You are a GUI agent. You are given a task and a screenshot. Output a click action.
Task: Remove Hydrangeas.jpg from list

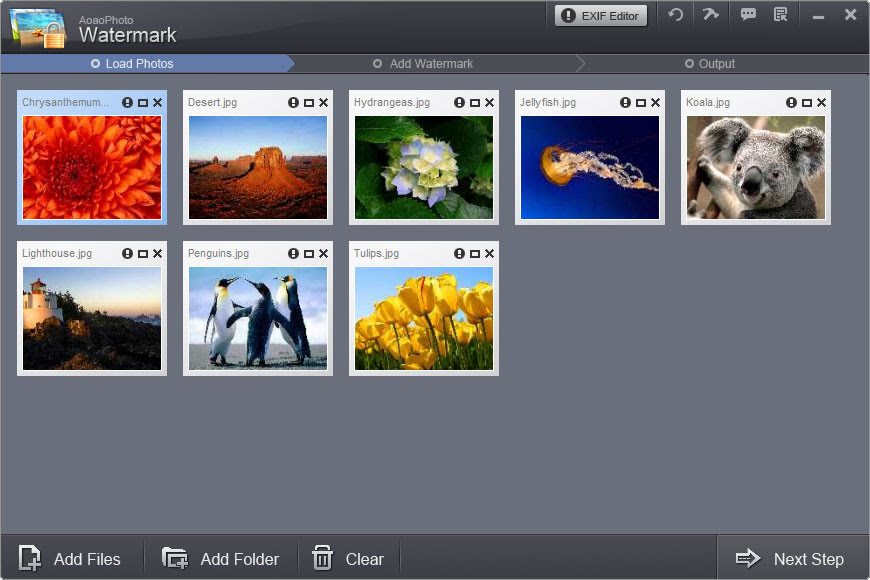(489, 103)
